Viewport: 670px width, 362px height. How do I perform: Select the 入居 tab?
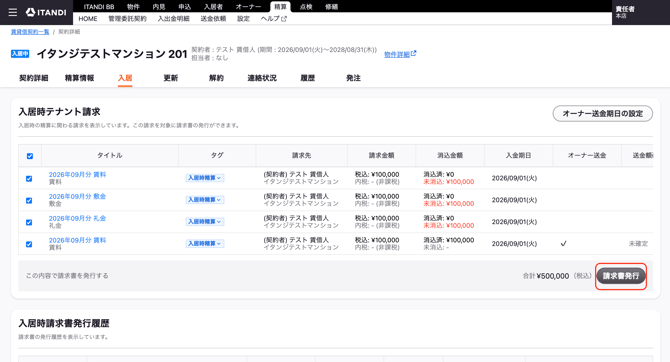pos(125,78)
